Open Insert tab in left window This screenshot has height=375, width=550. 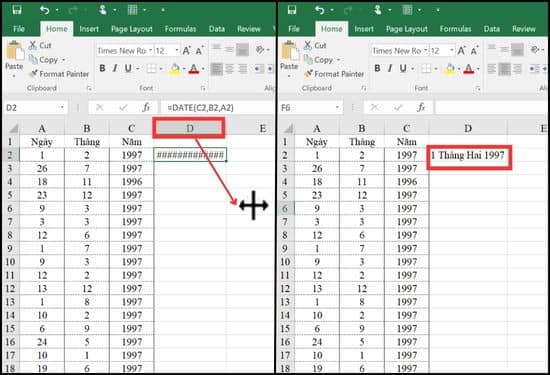[89, 29]
